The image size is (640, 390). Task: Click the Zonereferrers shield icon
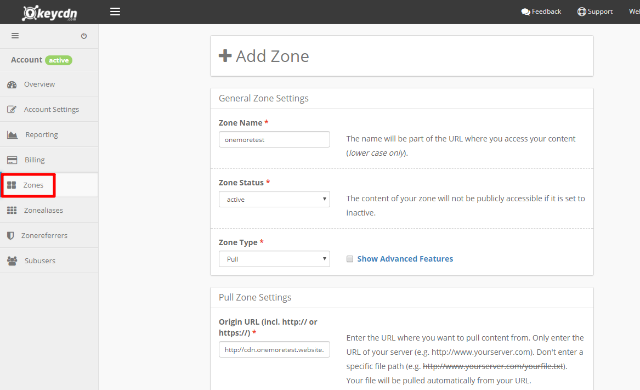(x=11, y=235)
